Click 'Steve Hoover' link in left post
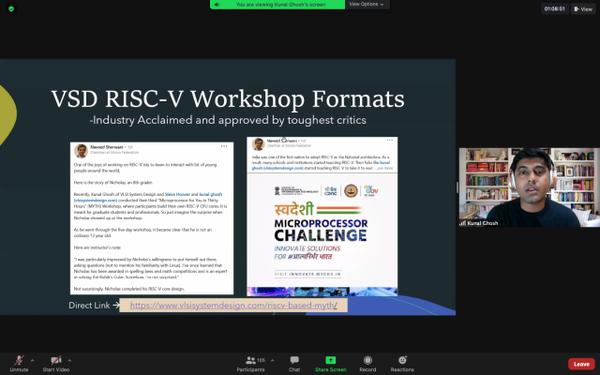Viewport: 600px width, 375px height. (177, 194)
